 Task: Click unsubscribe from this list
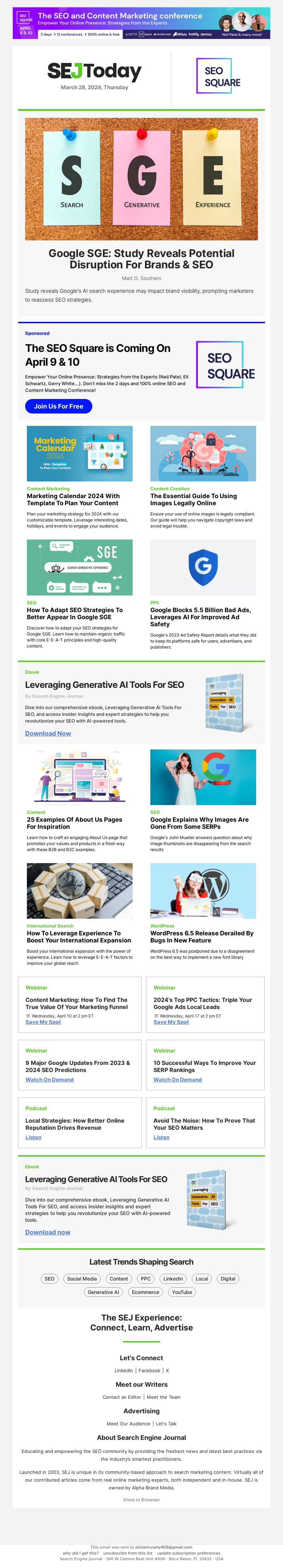128,1553
